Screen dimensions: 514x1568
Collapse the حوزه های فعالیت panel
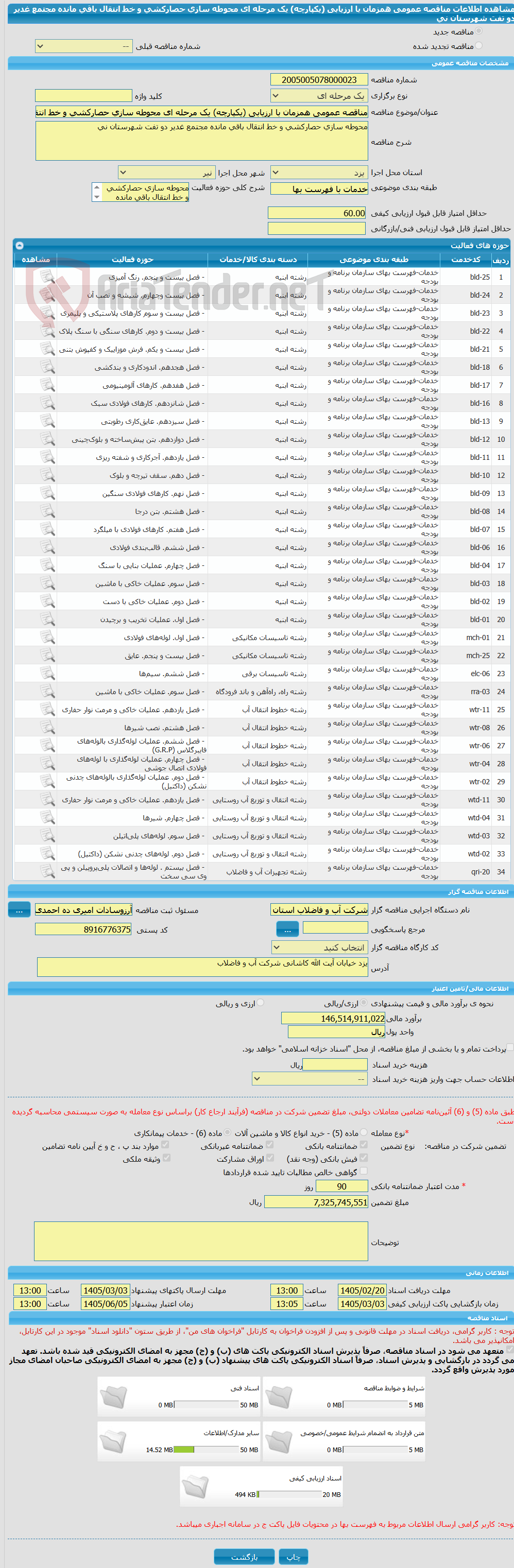click(19, 245)
